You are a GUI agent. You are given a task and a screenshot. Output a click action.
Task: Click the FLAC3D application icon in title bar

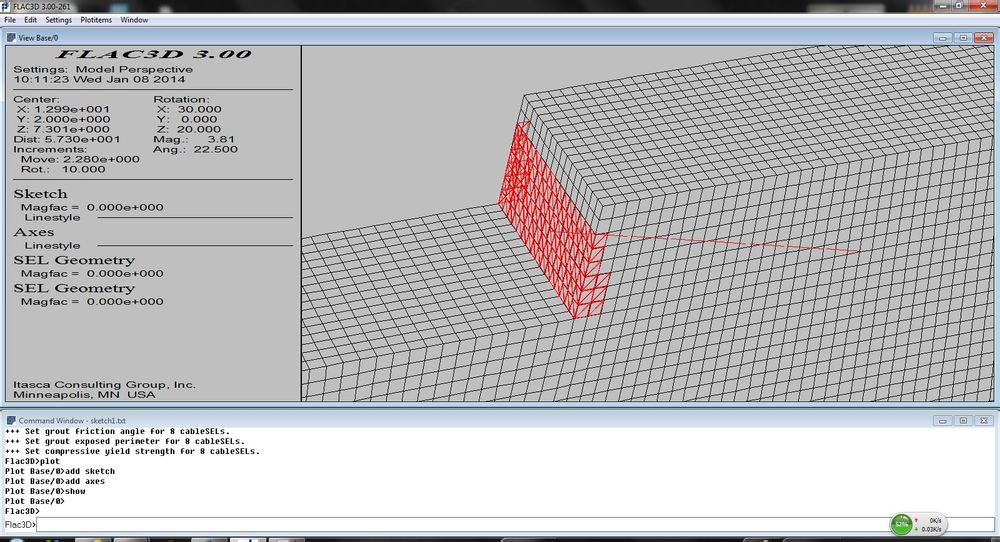click(x=6, y=6)
